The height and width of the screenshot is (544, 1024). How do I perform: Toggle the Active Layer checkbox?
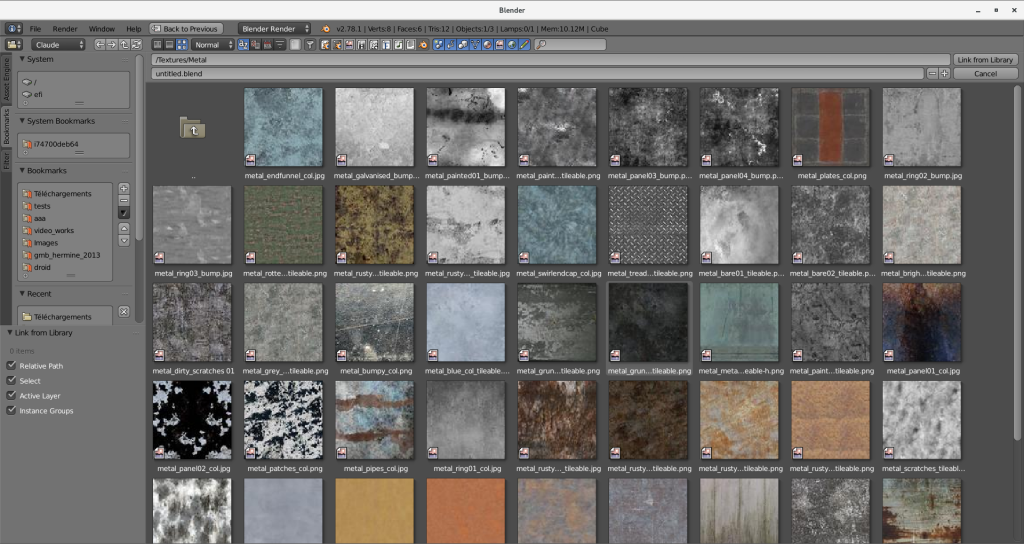point(11,396)
